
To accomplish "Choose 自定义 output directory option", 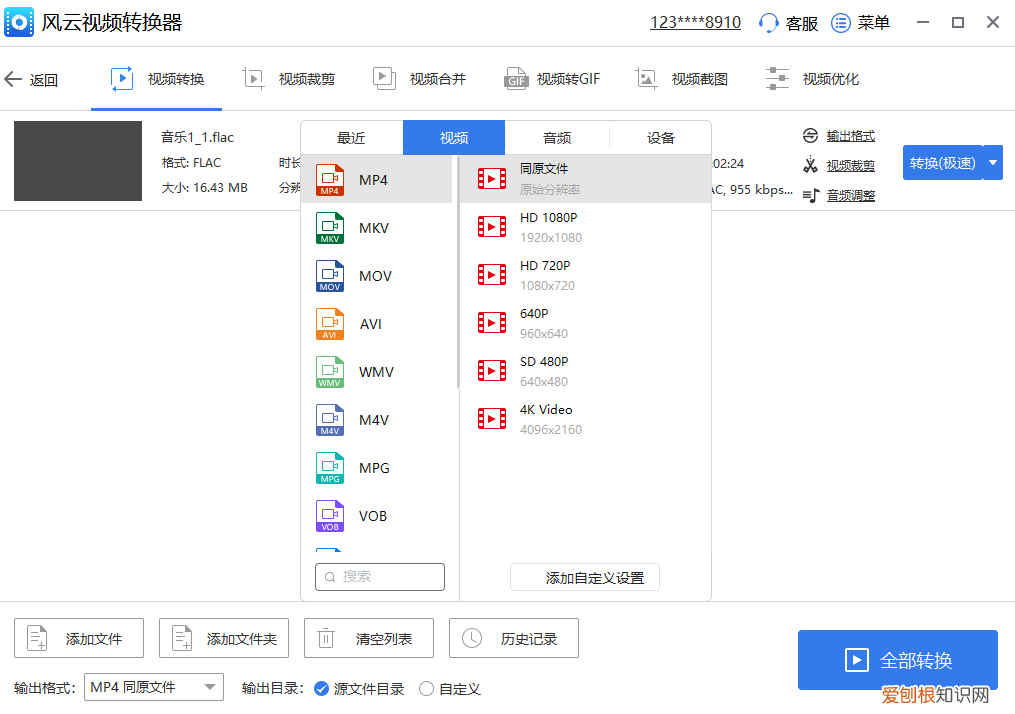I will pyautogui.click(x=430, y=688).
